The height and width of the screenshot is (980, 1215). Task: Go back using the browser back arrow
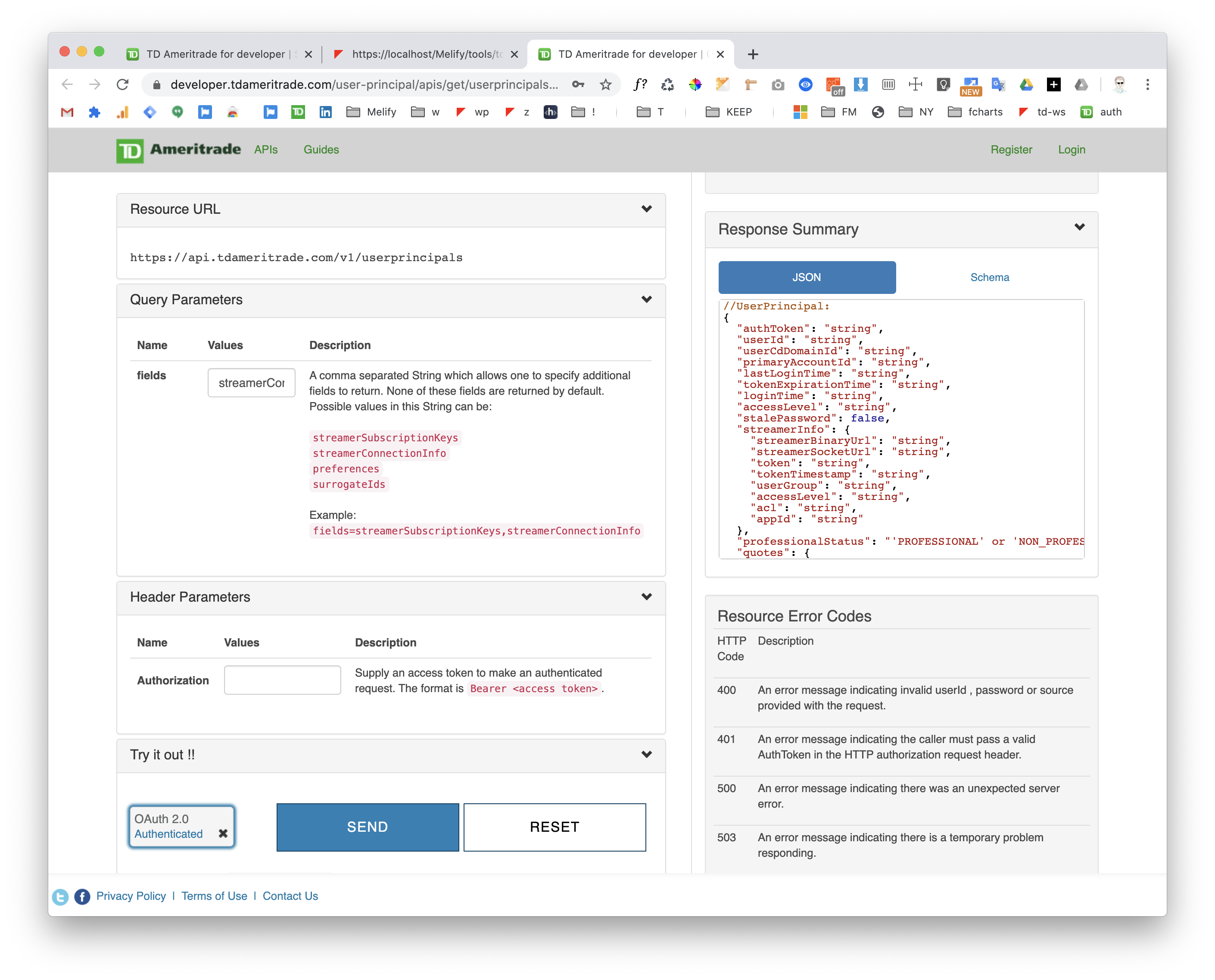[67, 84]
